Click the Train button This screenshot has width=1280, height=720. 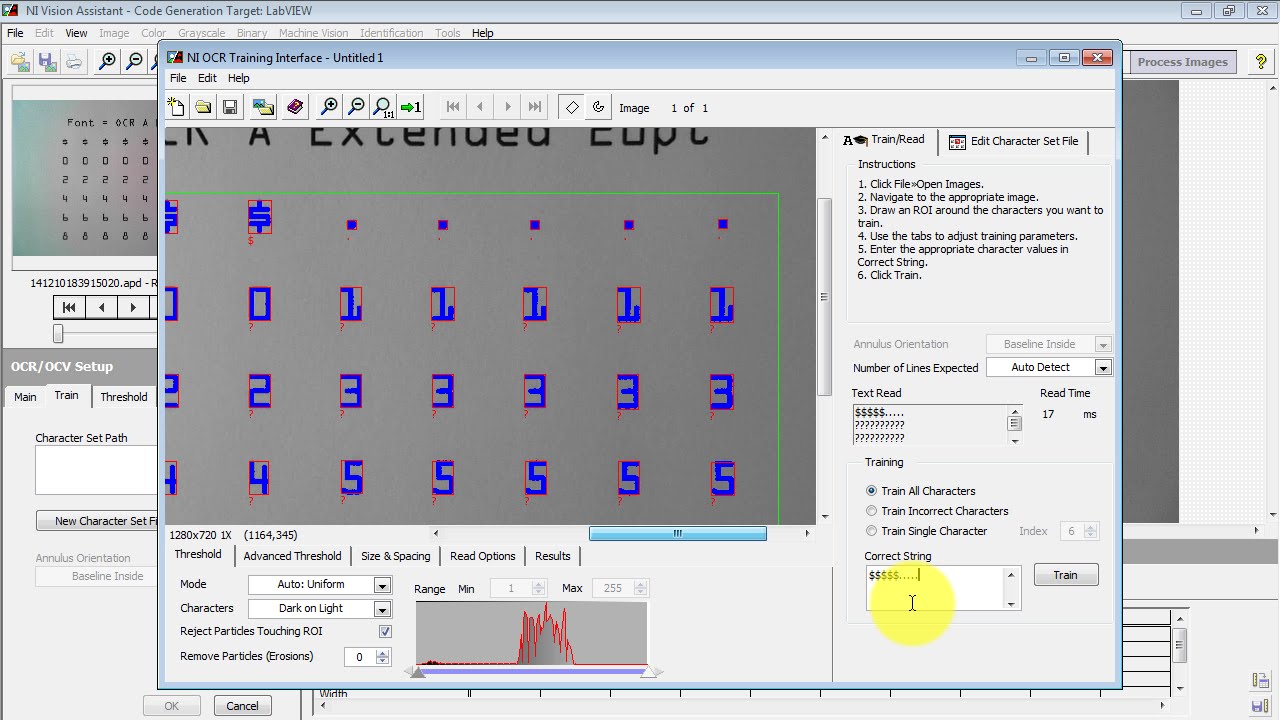coord(1065,575)
